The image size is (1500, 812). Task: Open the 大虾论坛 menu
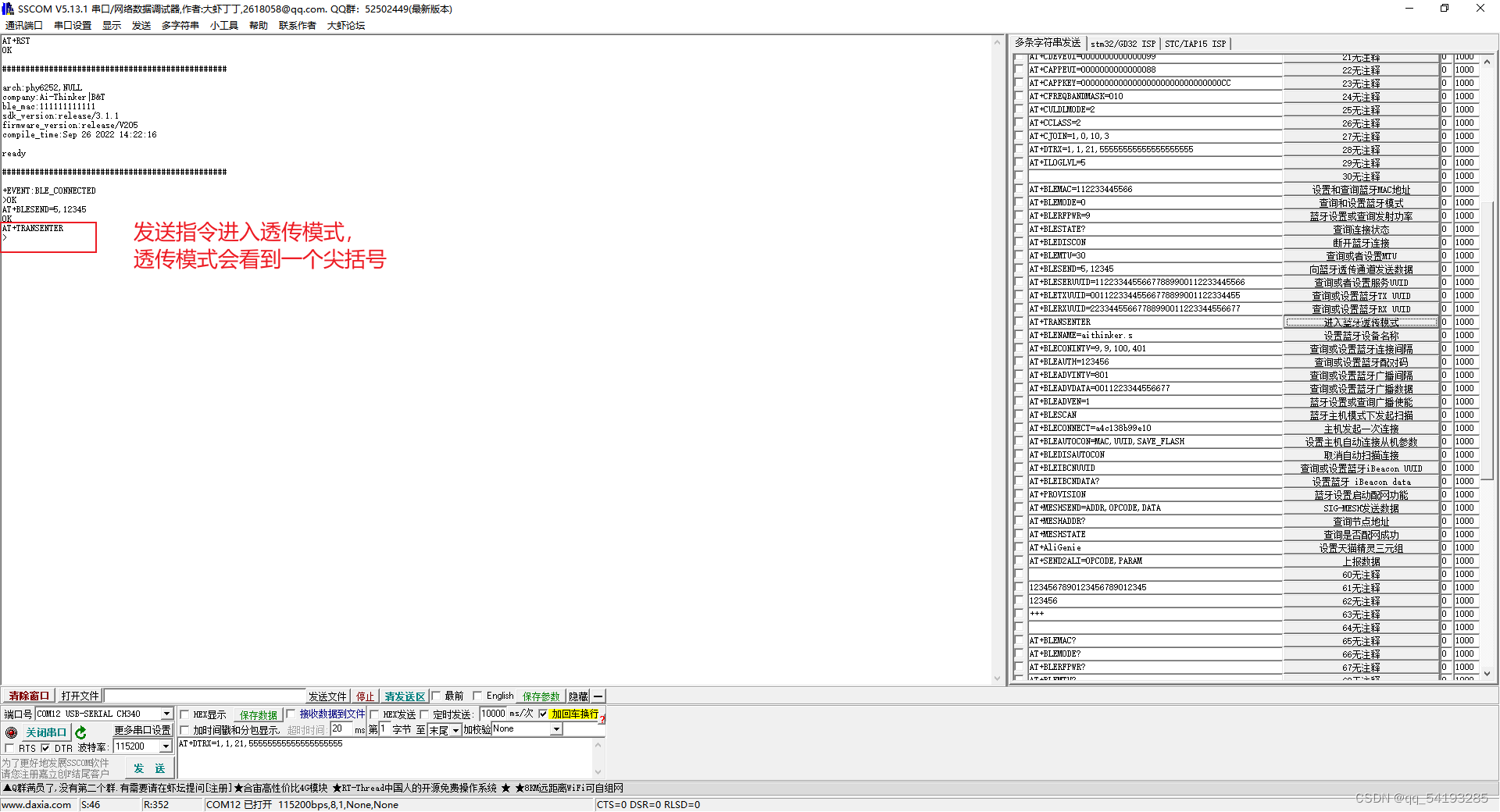click(x=346, y=26)
